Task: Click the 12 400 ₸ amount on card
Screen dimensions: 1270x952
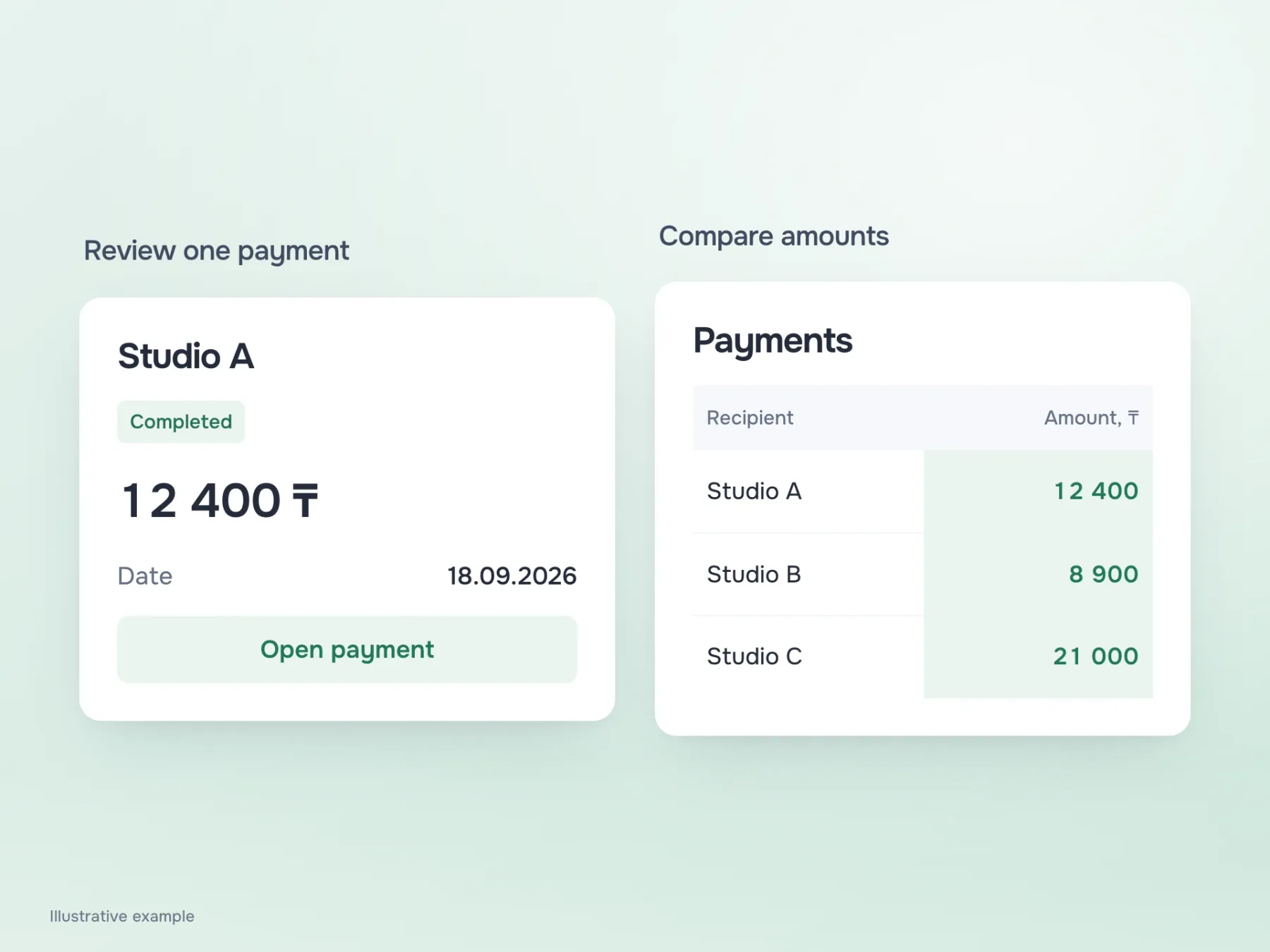Action: pyautogui.click(x=219, y=501)
